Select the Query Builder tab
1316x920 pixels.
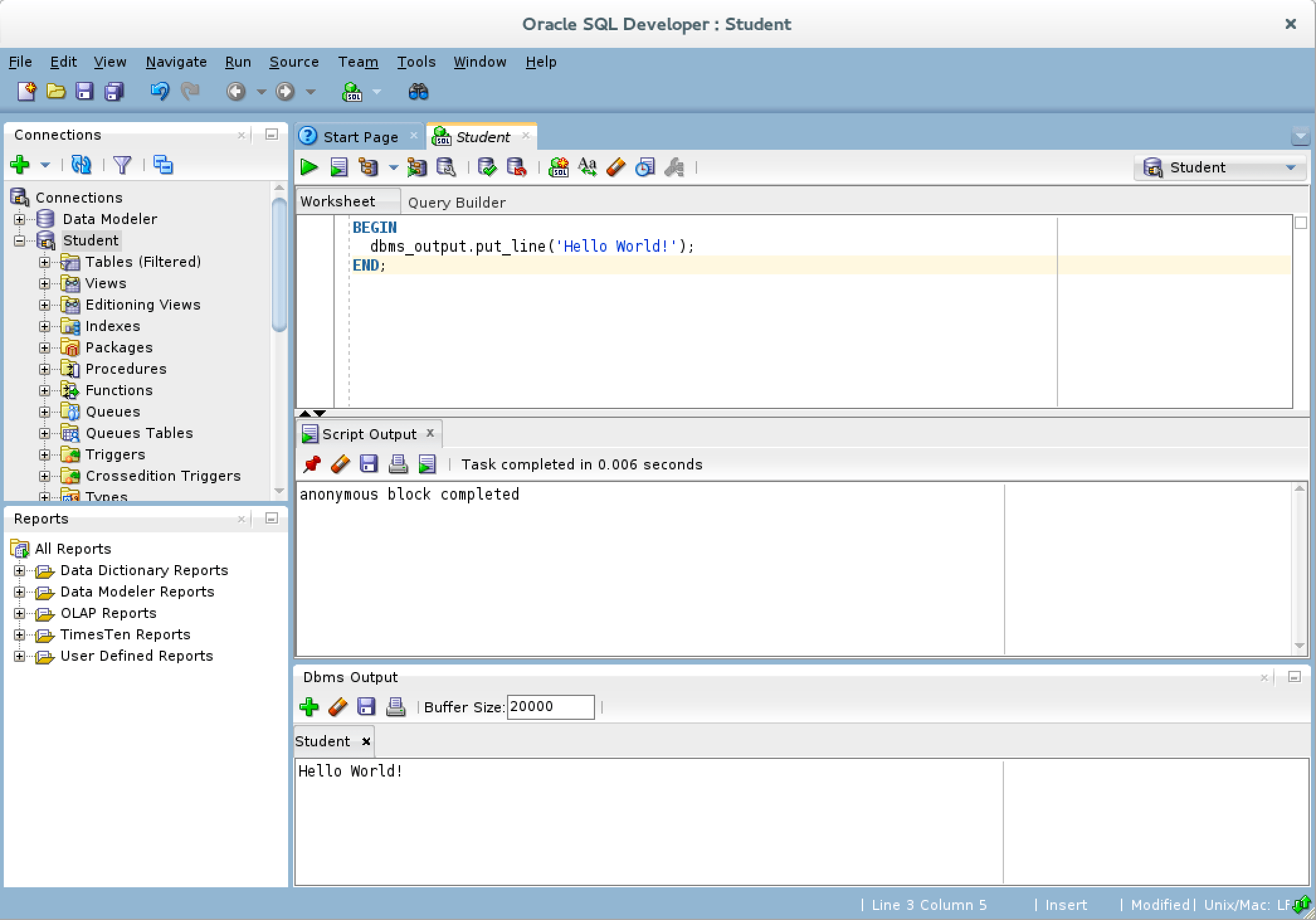(456, 201)
